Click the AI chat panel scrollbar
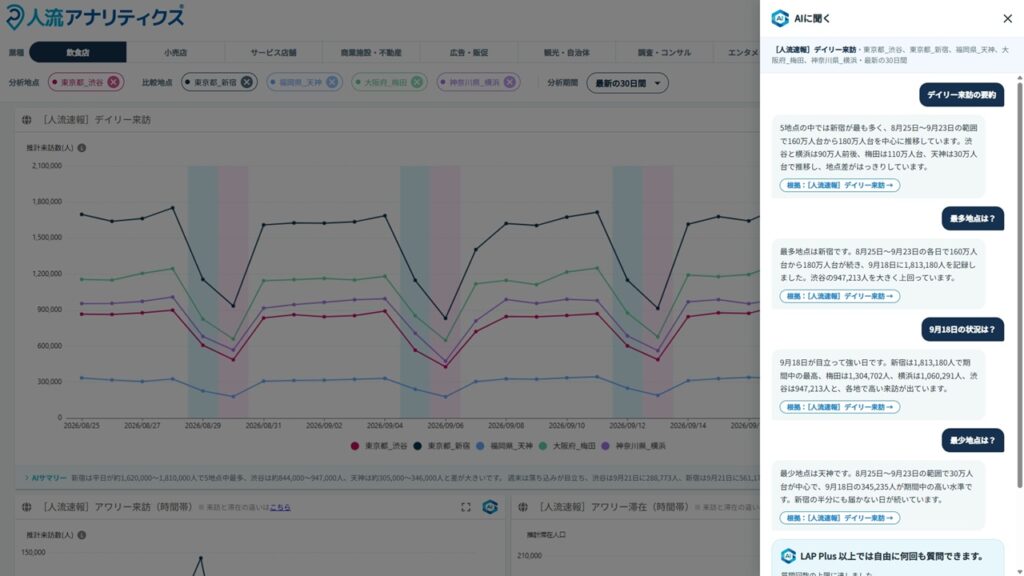The image size is (1024, 576). pyautogui.click(x=1019, y=284)
